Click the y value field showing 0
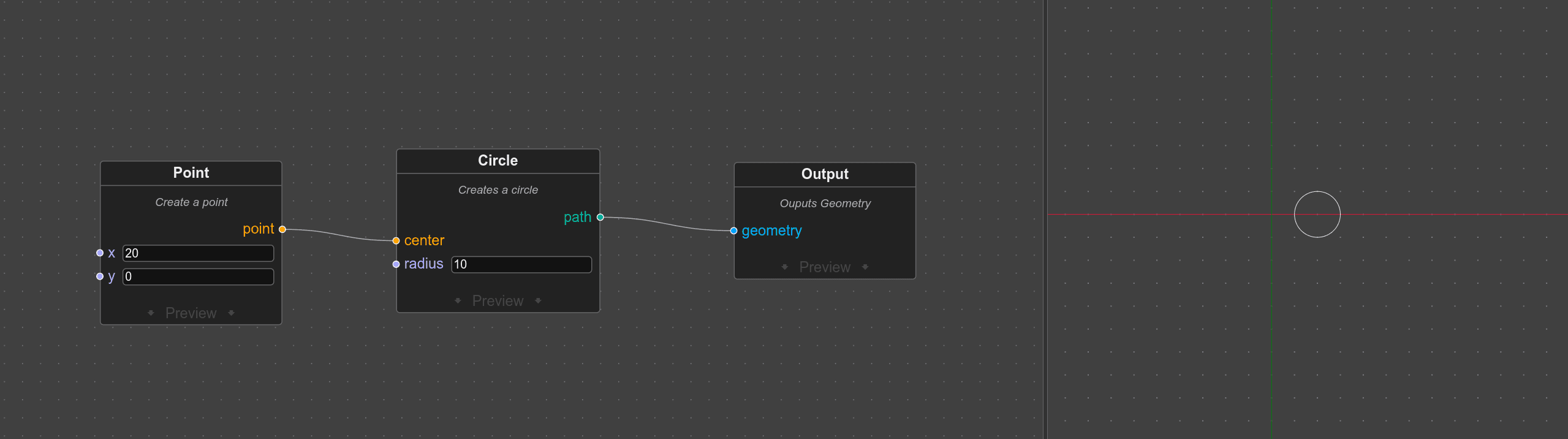 coord(198,277)
